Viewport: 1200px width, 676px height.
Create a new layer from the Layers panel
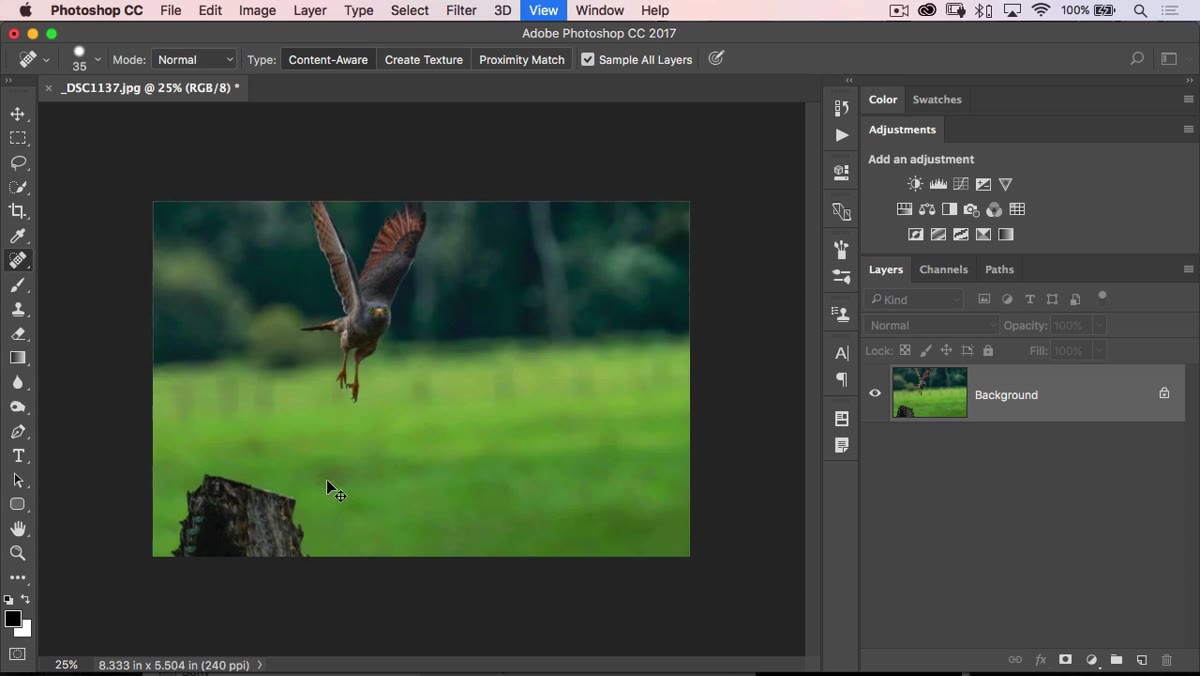tap(1141, 660)
